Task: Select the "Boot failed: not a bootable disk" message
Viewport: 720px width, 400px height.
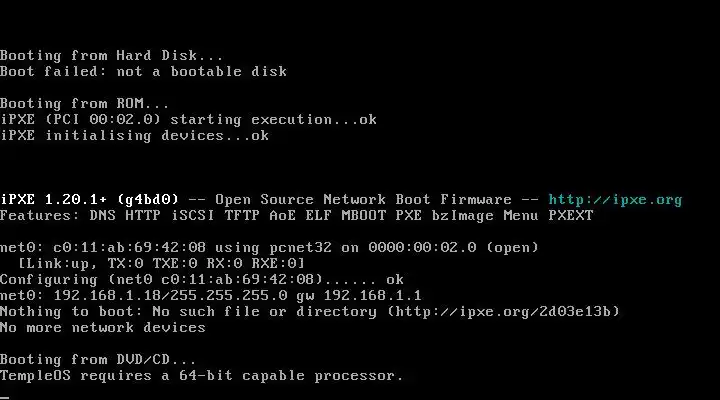Action: 143,71
